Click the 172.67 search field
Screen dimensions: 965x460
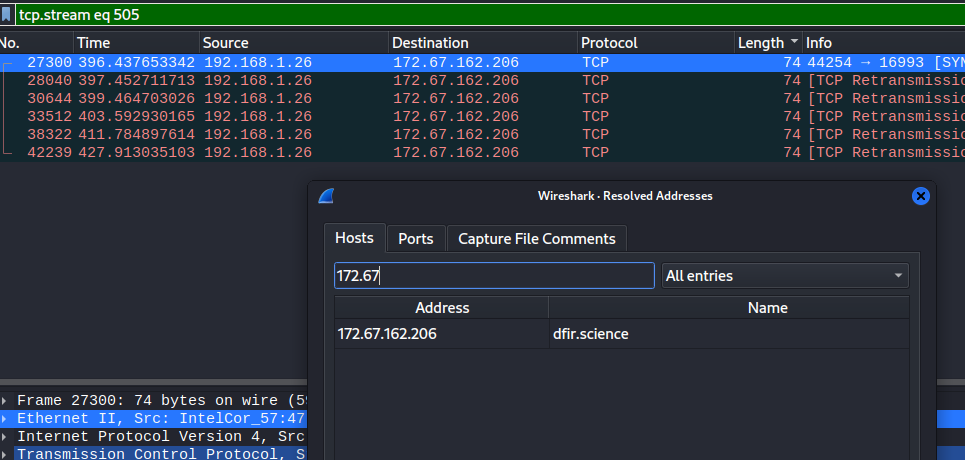point(494,276)
